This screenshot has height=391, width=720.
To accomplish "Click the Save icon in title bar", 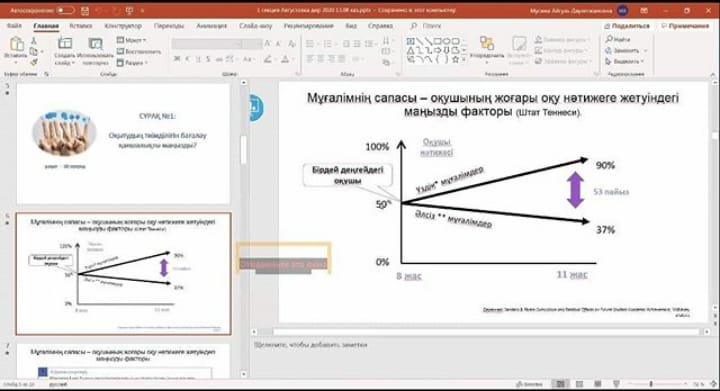I will [x=85, y=10].
